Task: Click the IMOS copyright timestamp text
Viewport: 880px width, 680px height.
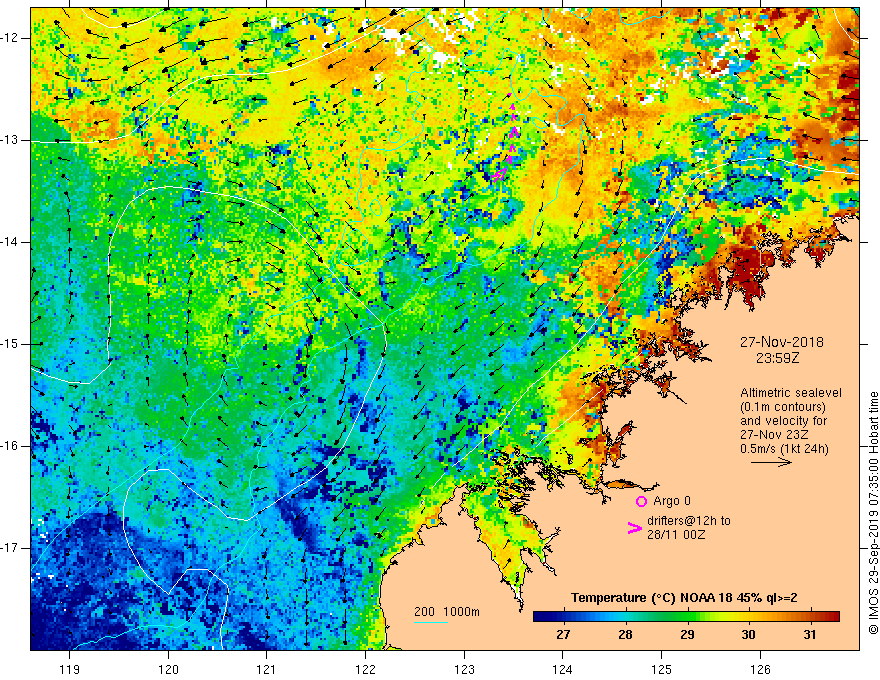Action: [x=873, y=513]
